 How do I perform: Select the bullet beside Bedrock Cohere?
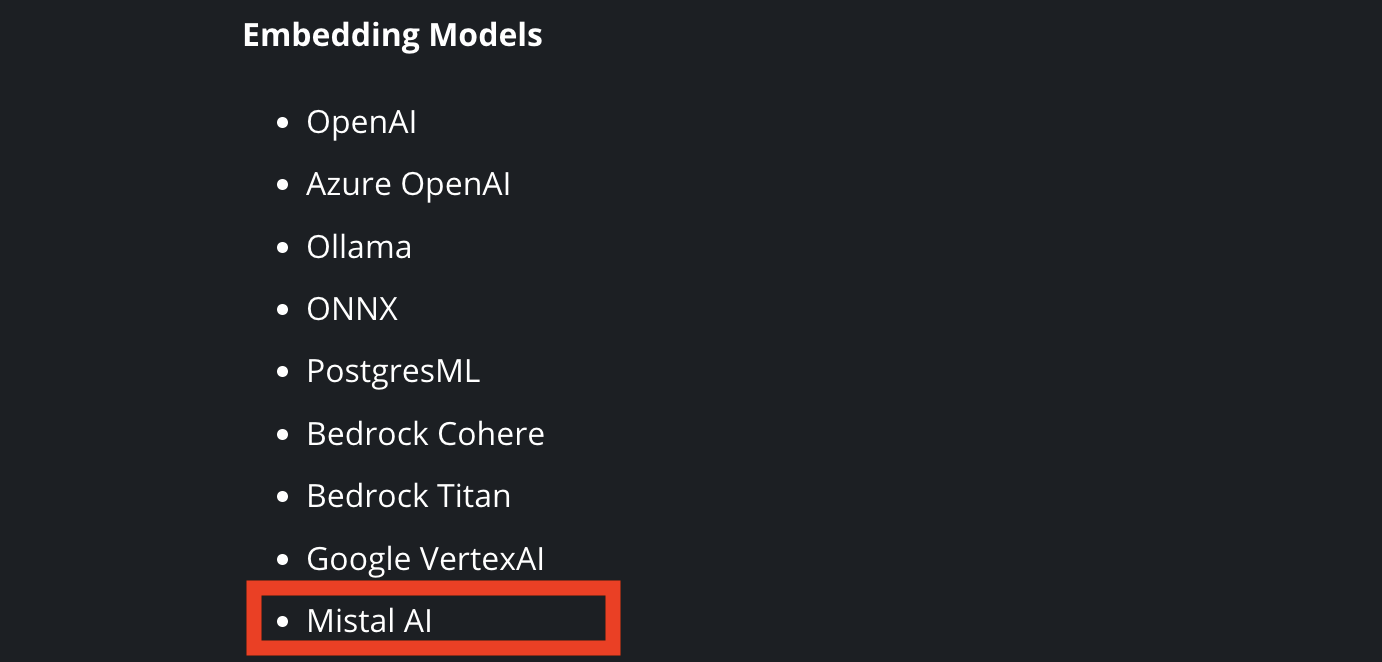tap(283, 434)
